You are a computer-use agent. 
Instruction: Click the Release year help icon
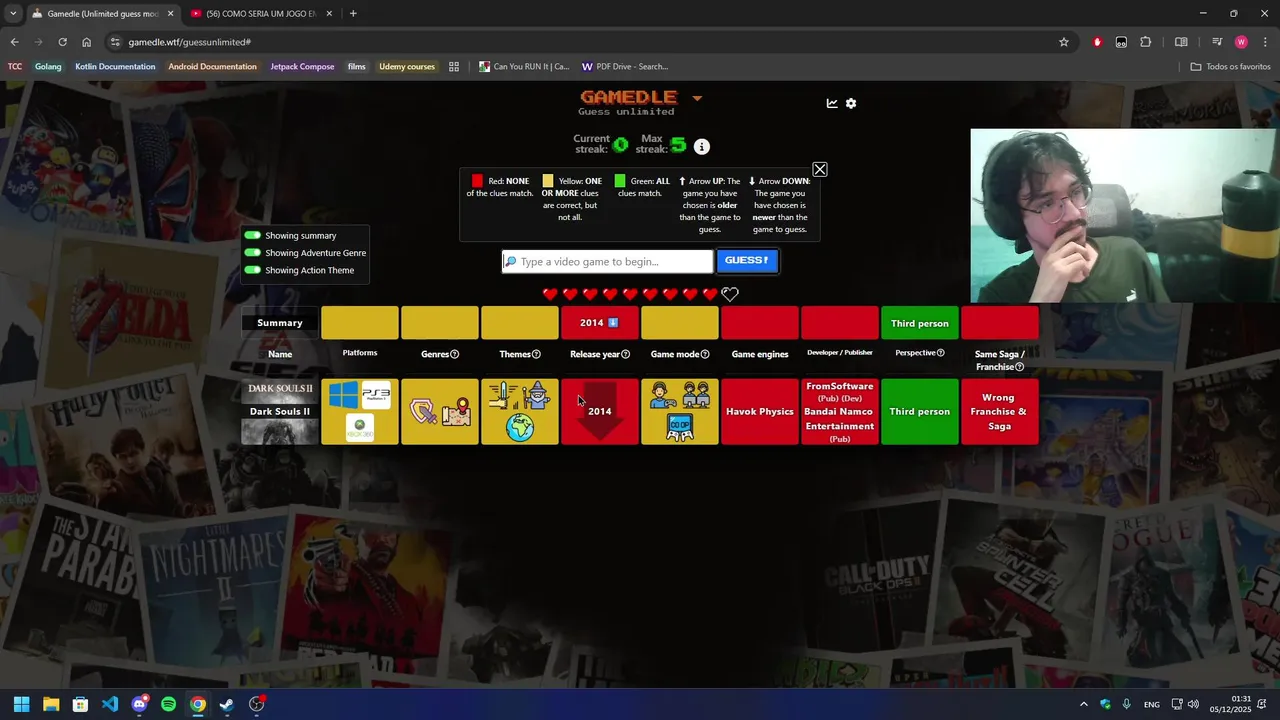click(x=626, y=354)
